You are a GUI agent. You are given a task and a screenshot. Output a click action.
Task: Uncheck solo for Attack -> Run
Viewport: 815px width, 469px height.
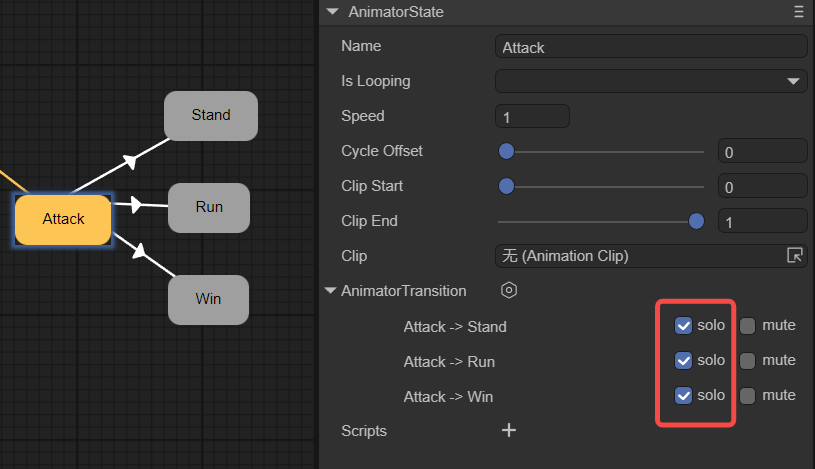pyautogui.click(x=684, y=360)
